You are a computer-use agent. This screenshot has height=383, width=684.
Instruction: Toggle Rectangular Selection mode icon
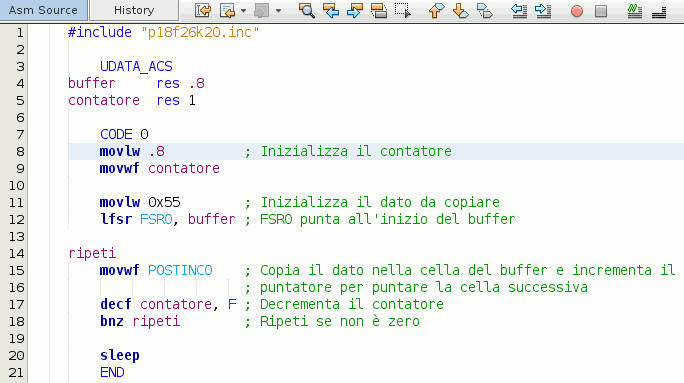pos(403,10)
